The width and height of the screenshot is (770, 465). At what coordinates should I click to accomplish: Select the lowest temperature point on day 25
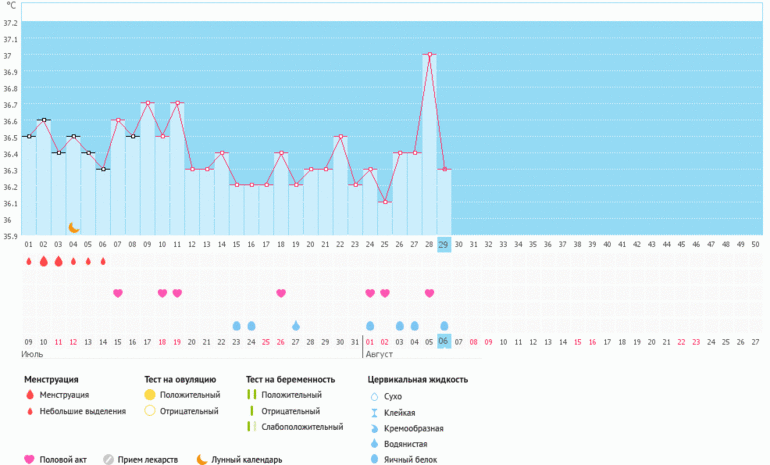click(385, 202)
